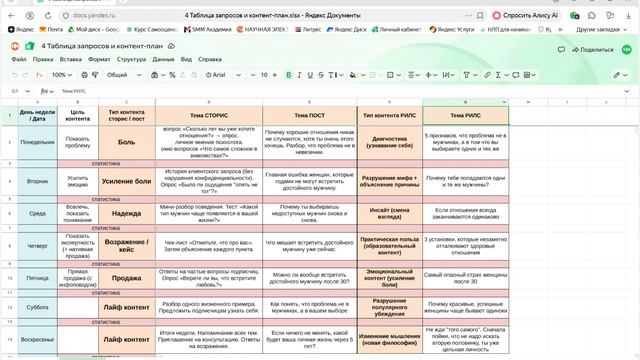The width and height of the screenshot is (640, 360).
Task: Click the print icon in the toolbar
Action: pos(84,75)
